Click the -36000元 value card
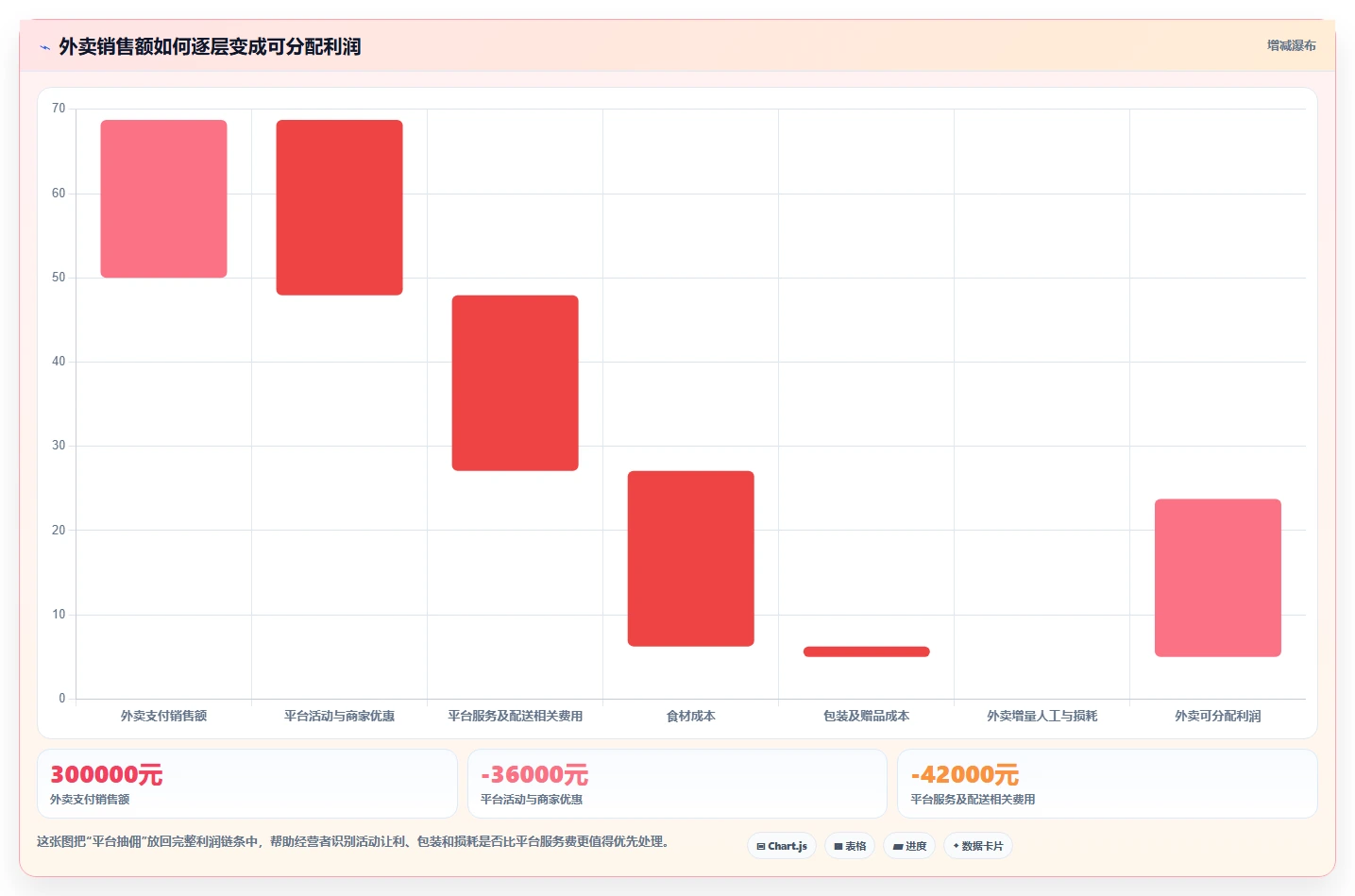Screen dimensions: 1355x896 tap(677, 784)
